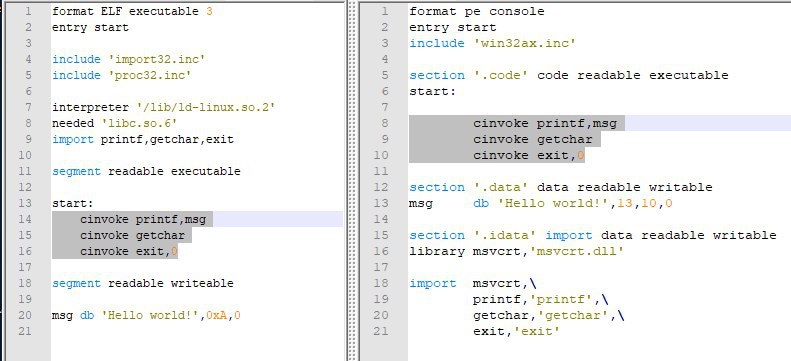Click the 'segment readable writeable' line
Screen dimensions: 791x361
click(x=143, y=283)
